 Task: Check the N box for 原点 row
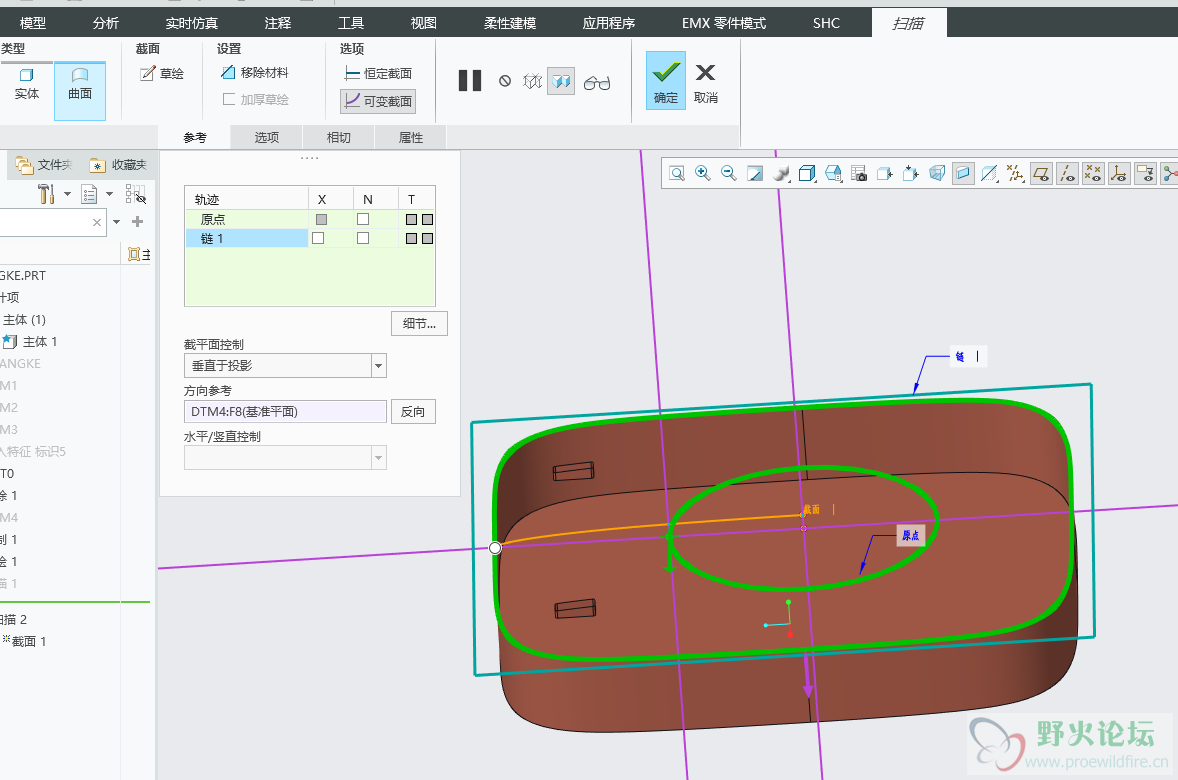tap(363, 219)
